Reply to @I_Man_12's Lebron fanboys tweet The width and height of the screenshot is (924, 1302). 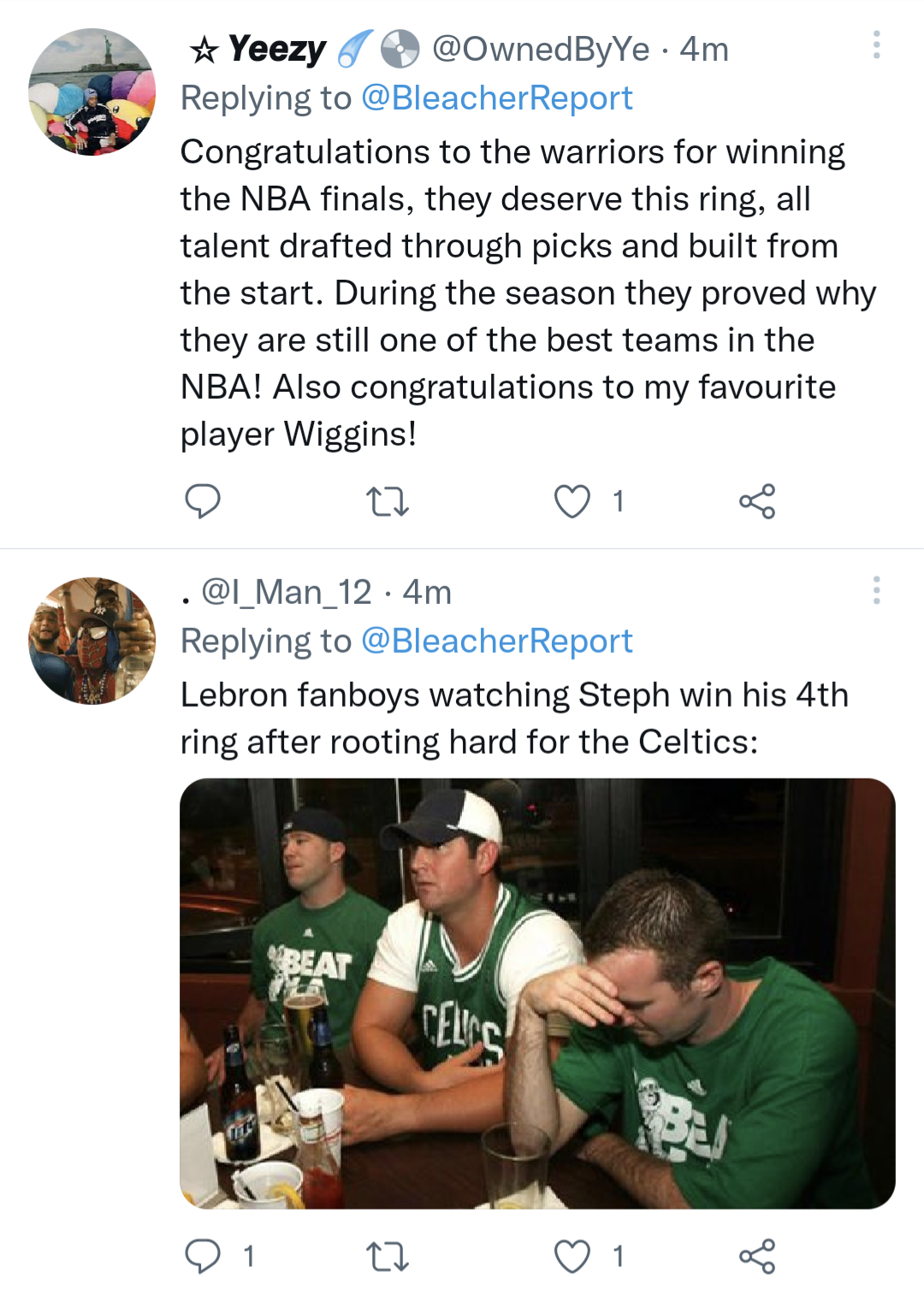point(203,1256)
